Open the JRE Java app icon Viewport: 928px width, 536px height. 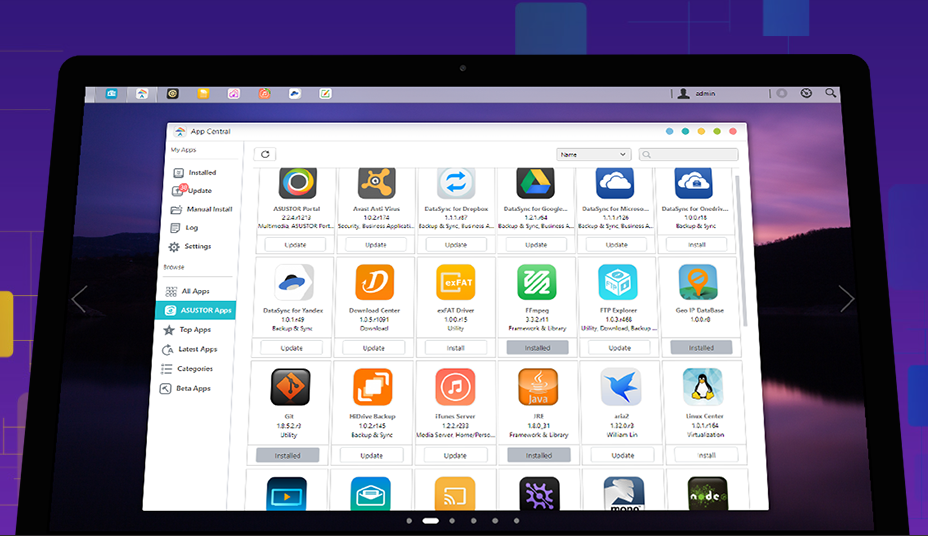coord(537,387)
